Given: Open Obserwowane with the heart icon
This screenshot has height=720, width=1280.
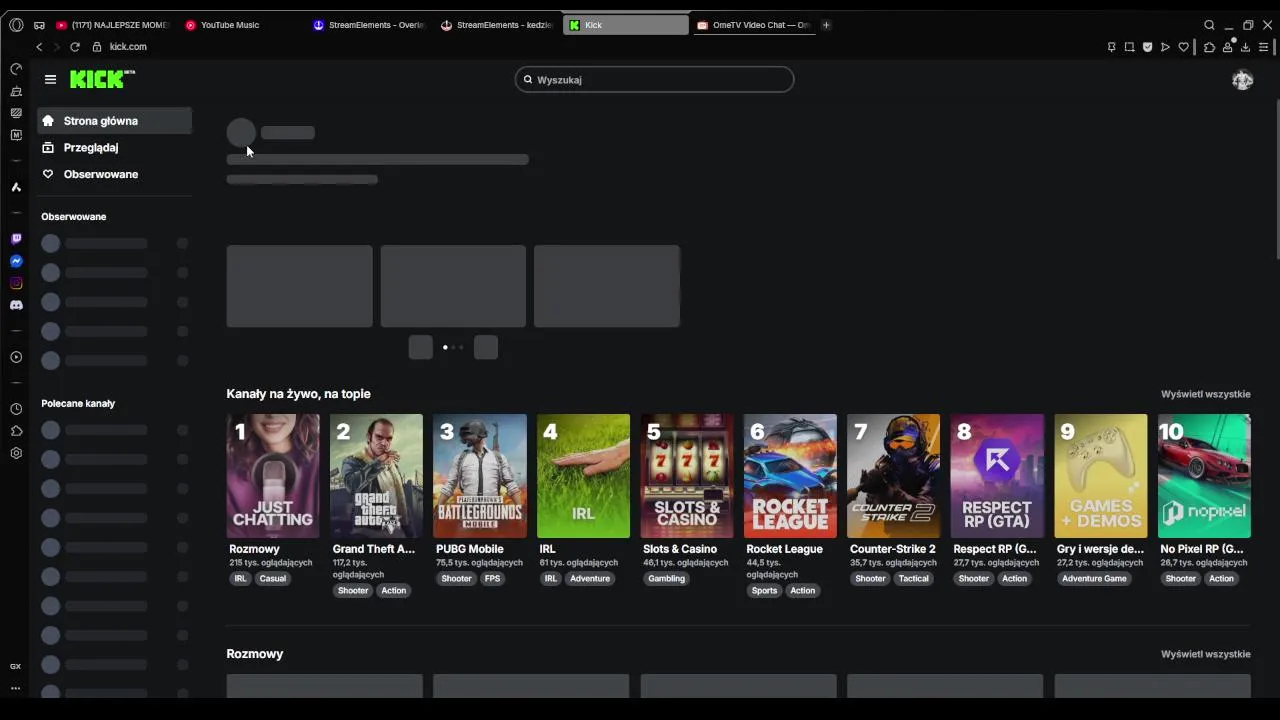Looking at the screenshot, I should point(114,174).
